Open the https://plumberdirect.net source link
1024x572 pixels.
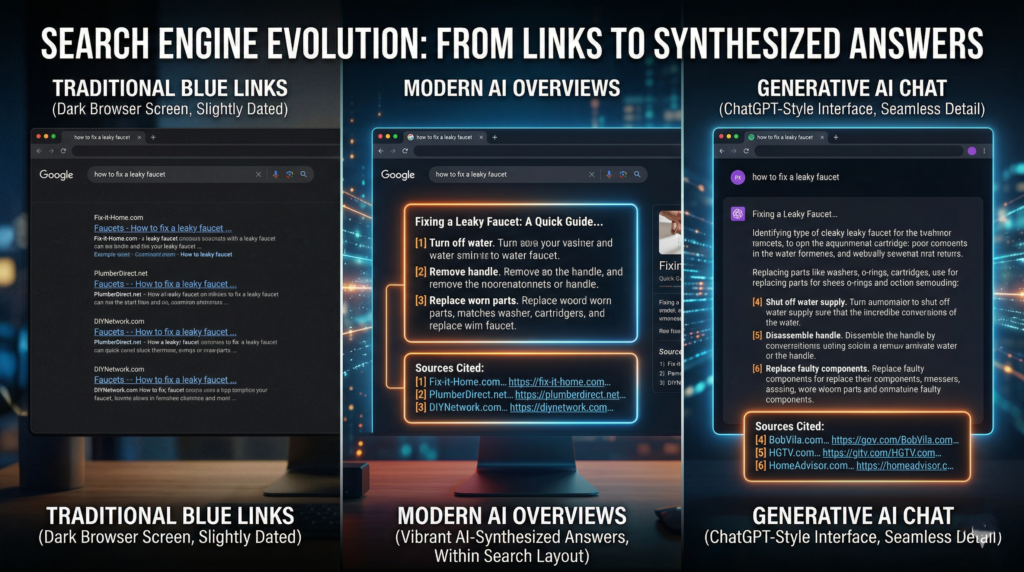coord(569,394)
